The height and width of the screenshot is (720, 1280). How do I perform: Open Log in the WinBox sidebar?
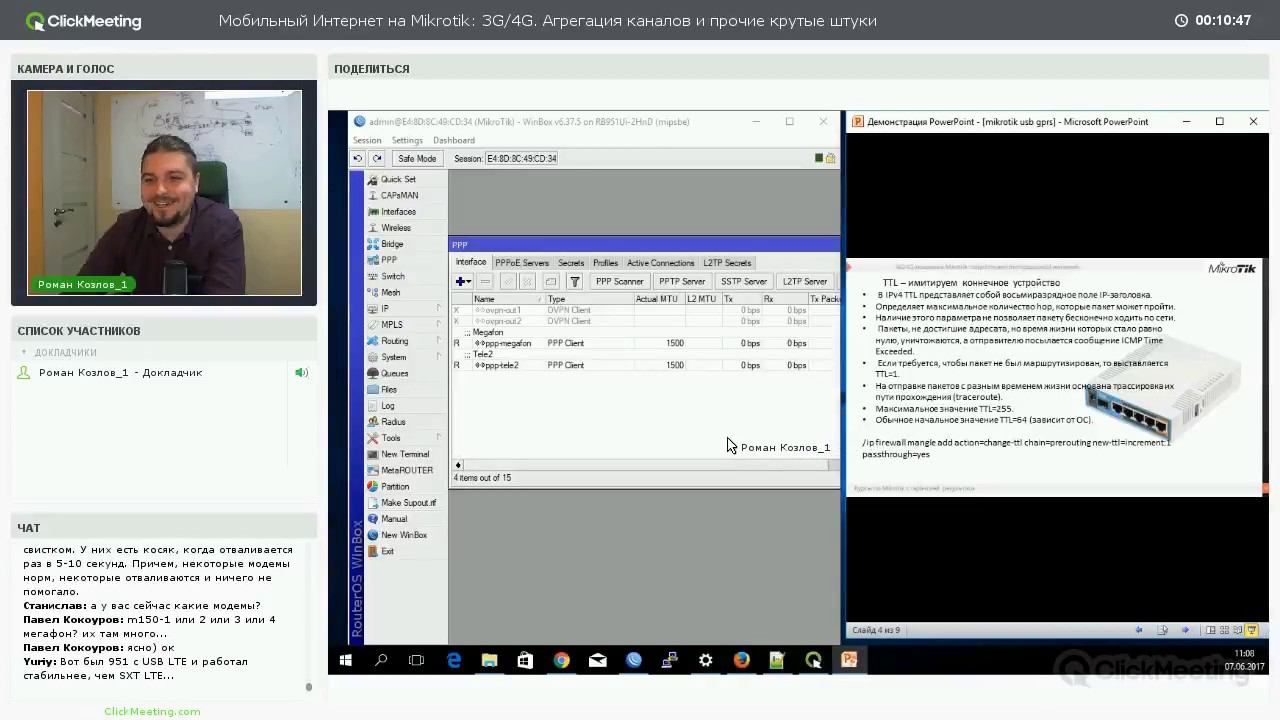[387, 406]
